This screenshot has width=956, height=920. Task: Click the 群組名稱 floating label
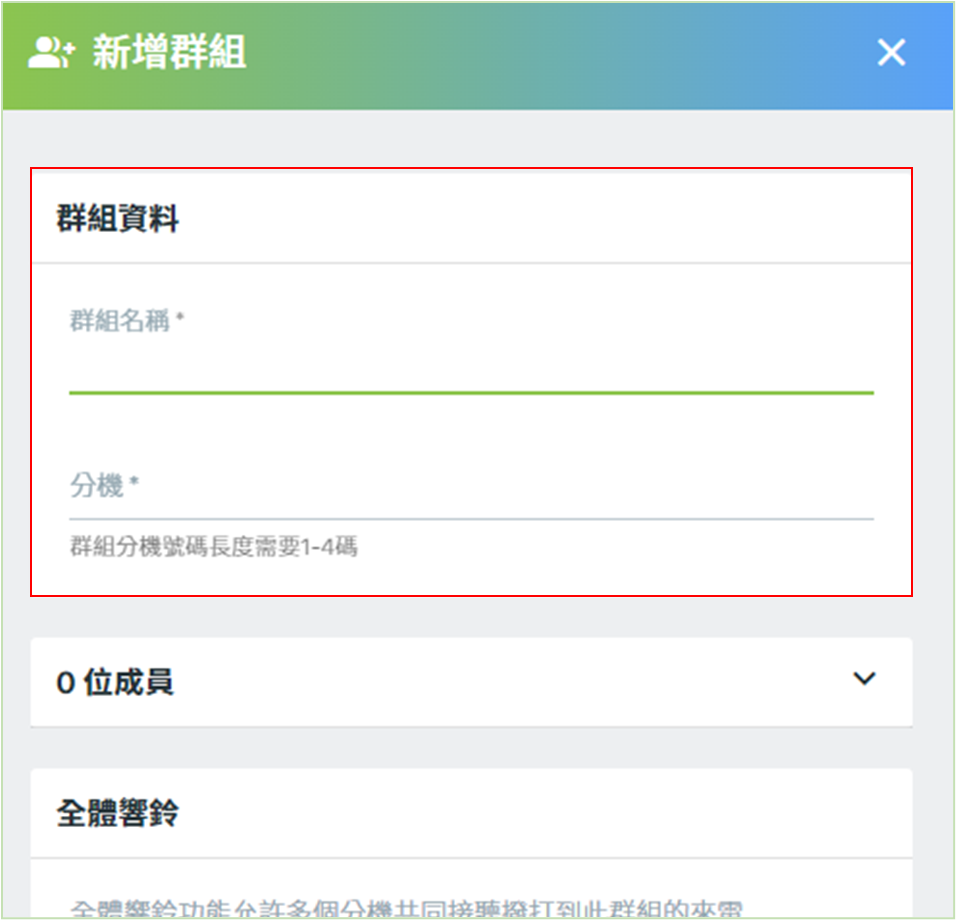click(x=120, y=321)
